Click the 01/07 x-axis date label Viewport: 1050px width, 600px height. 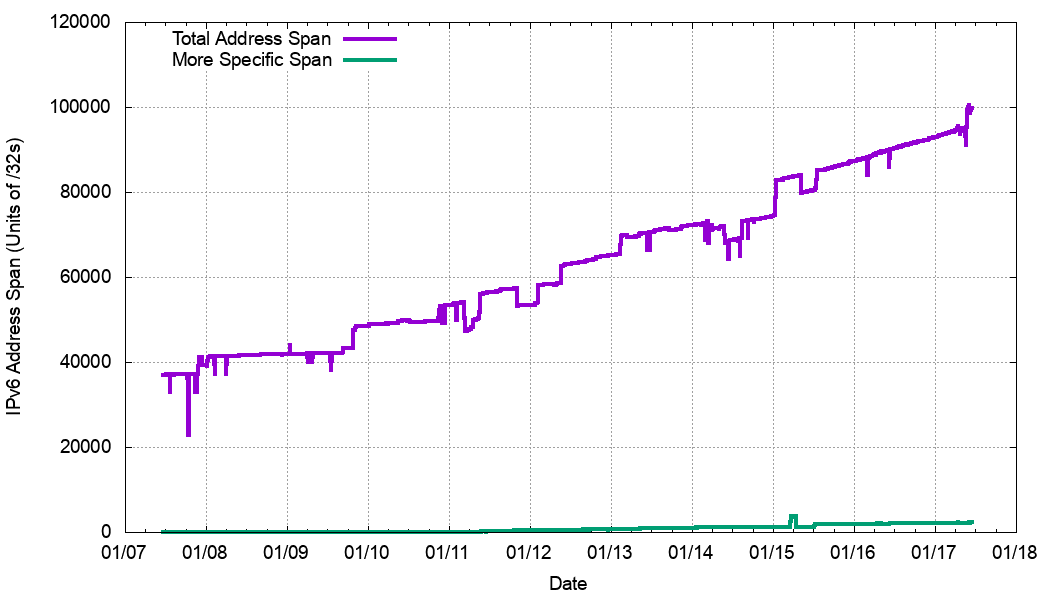pos(126,552)
